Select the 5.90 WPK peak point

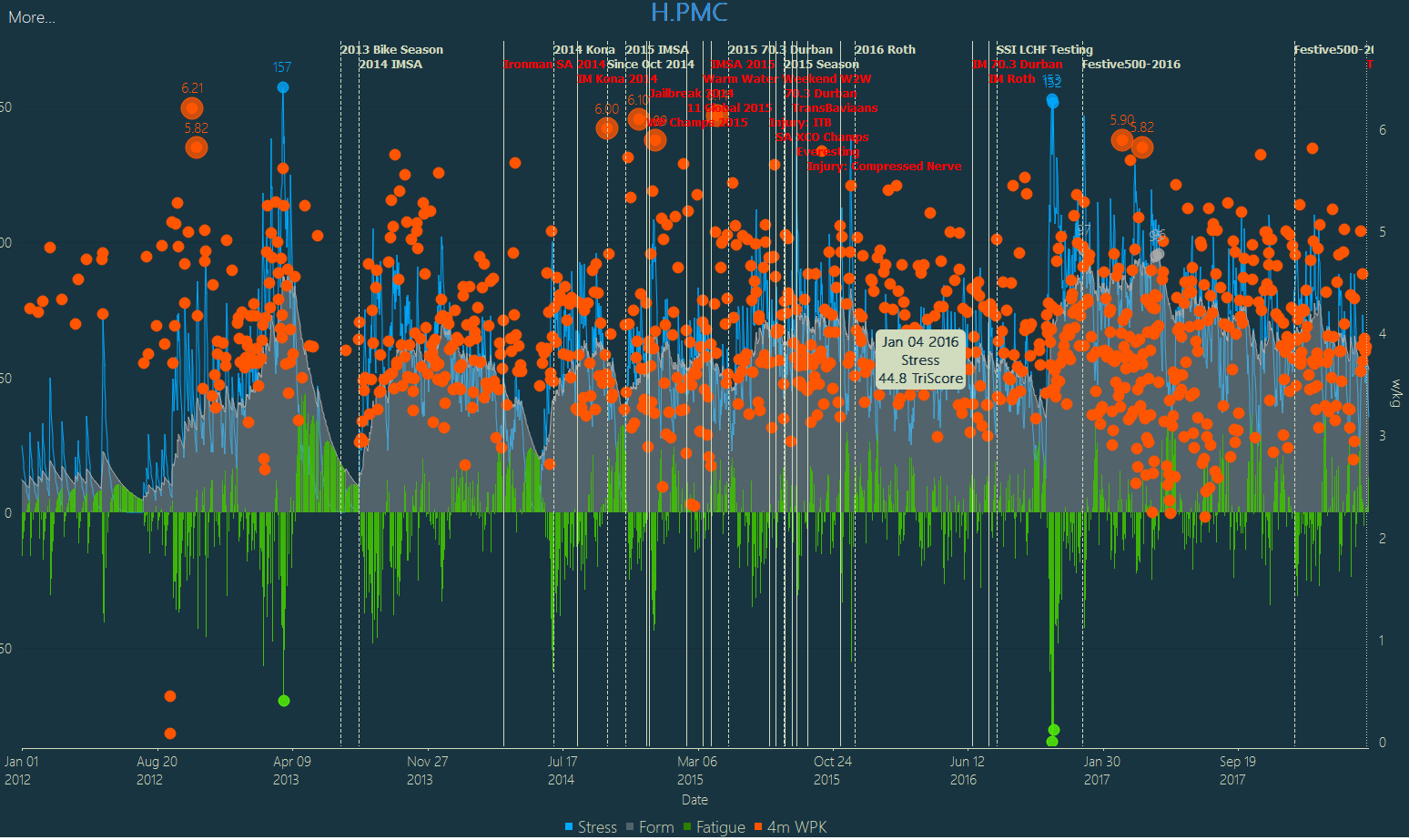coord(1122,140)
